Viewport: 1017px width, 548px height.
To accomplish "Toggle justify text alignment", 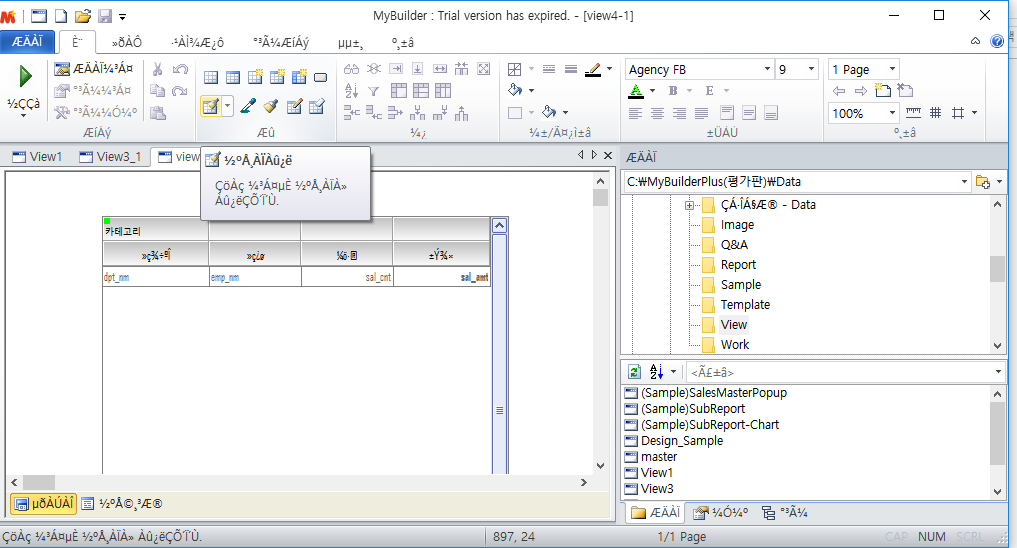I will tap(701, 113).
